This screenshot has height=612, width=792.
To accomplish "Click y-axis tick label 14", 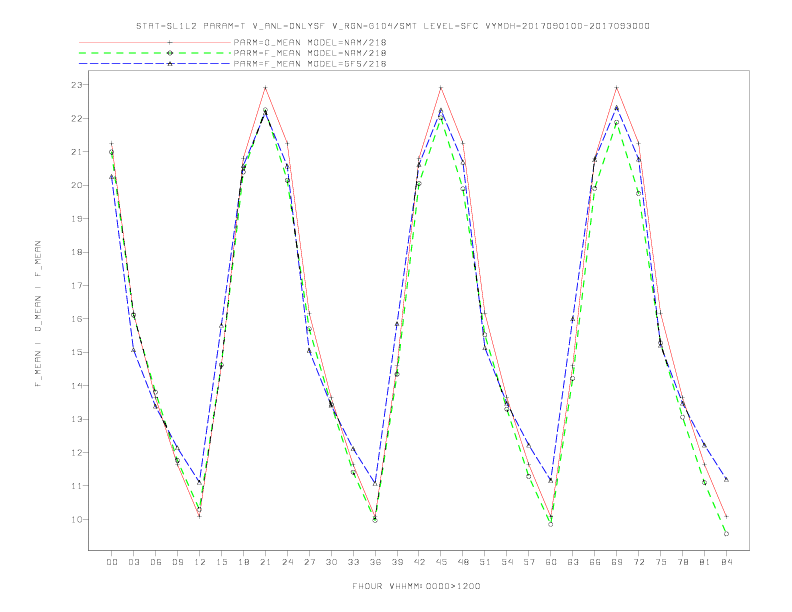I will coord(76,386).
